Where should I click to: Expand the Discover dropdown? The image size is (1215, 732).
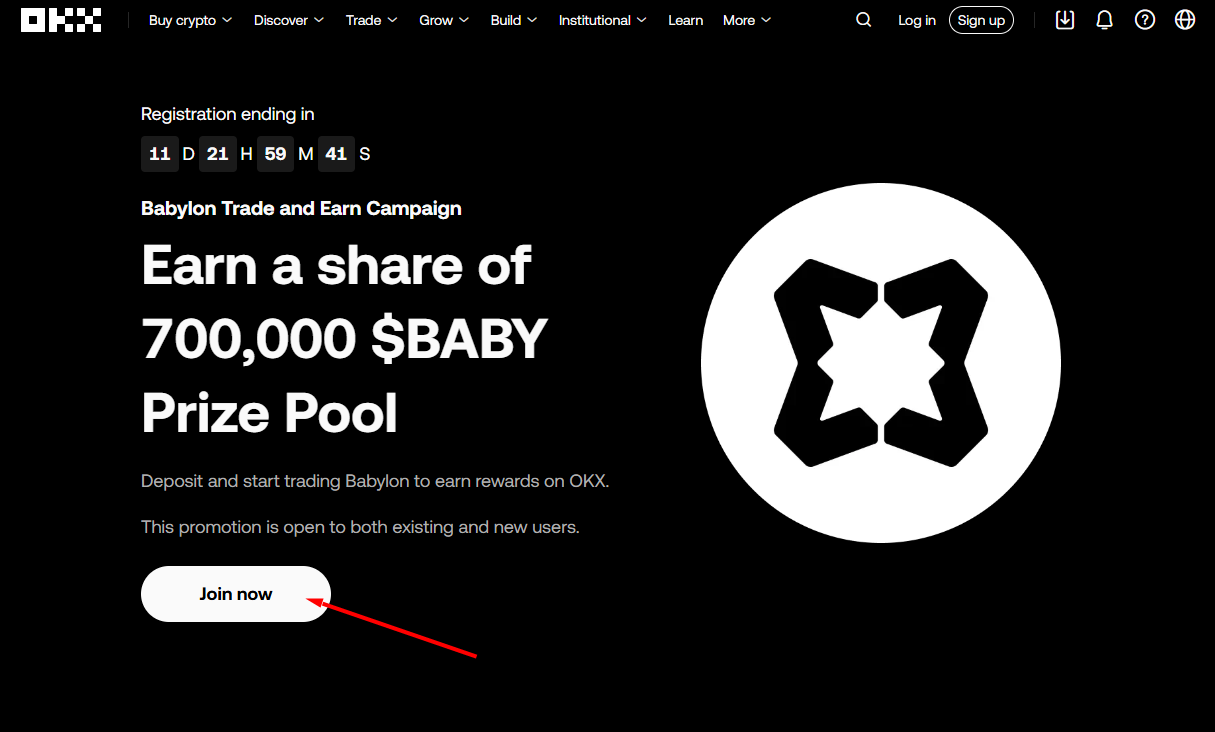[x=289, y=20]
